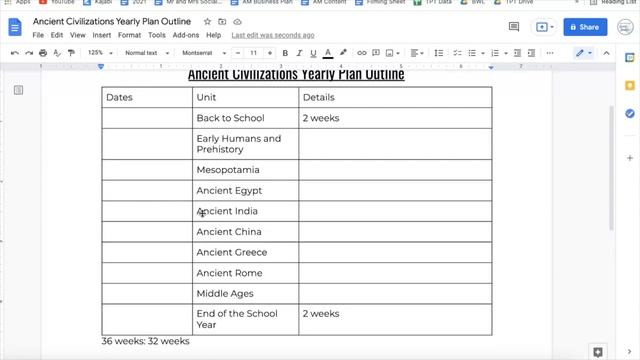640x360 pixels.
Task: Apply bulleted list formatting
Action: pos(472,53)
